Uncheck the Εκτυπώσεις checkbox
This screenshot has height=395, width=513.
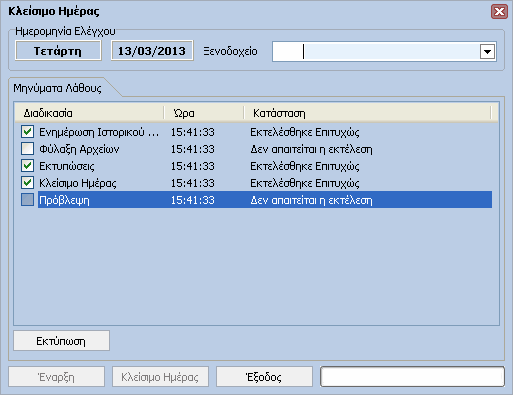27,166
